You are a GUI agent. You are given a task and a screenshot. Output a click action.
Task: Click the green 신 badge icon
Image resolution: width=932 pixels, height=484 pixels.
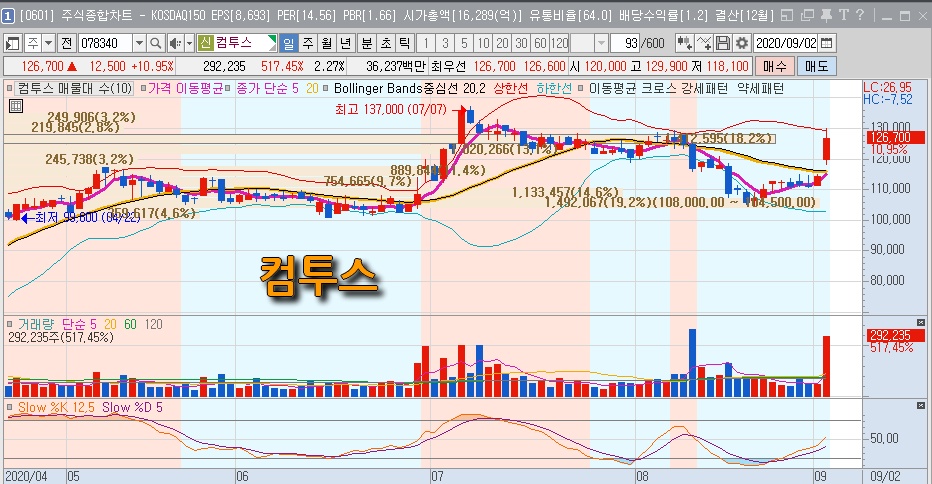[205, 43]
